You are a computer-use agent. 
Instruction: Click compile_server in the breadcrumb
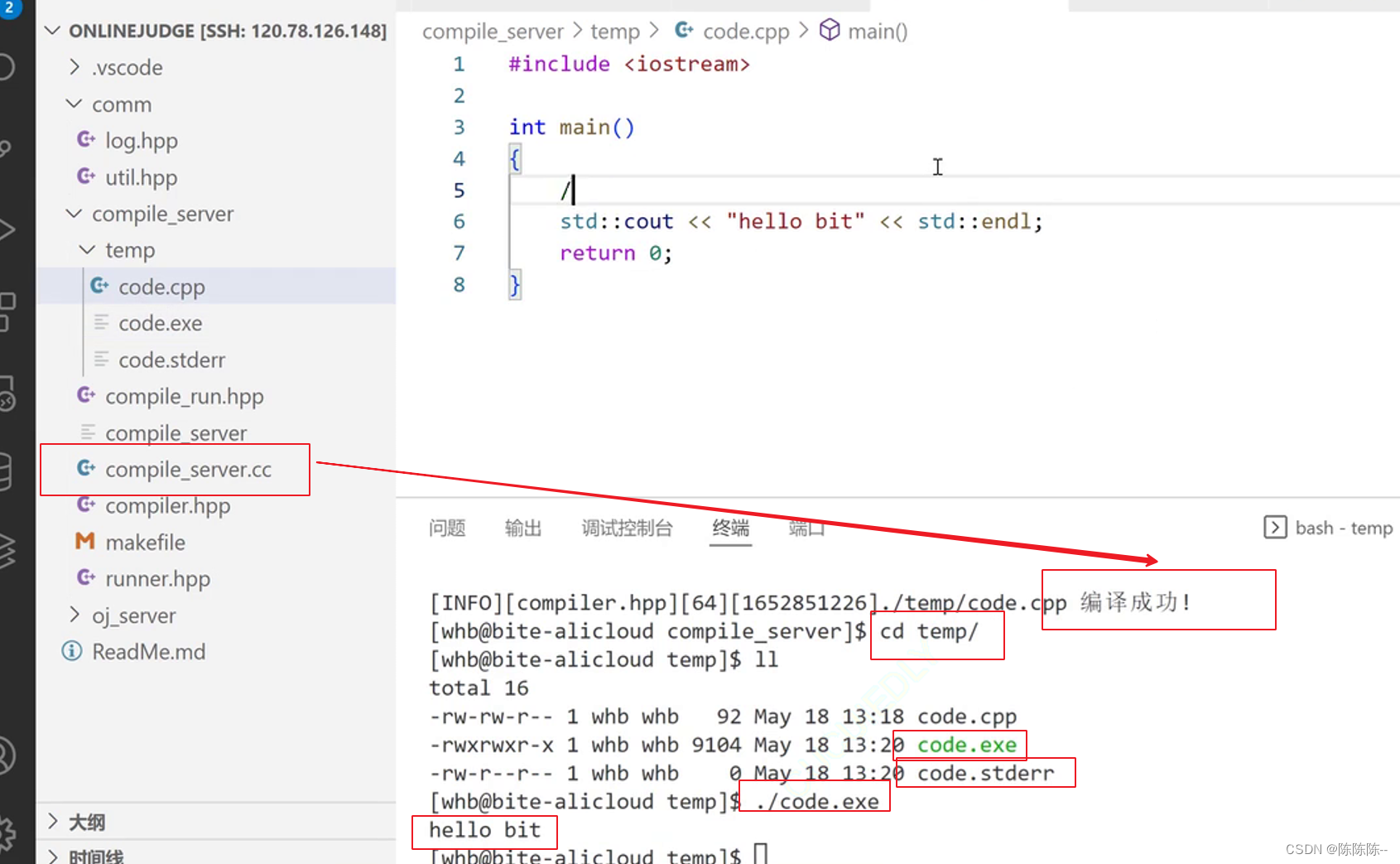click(x=493, y=31)
